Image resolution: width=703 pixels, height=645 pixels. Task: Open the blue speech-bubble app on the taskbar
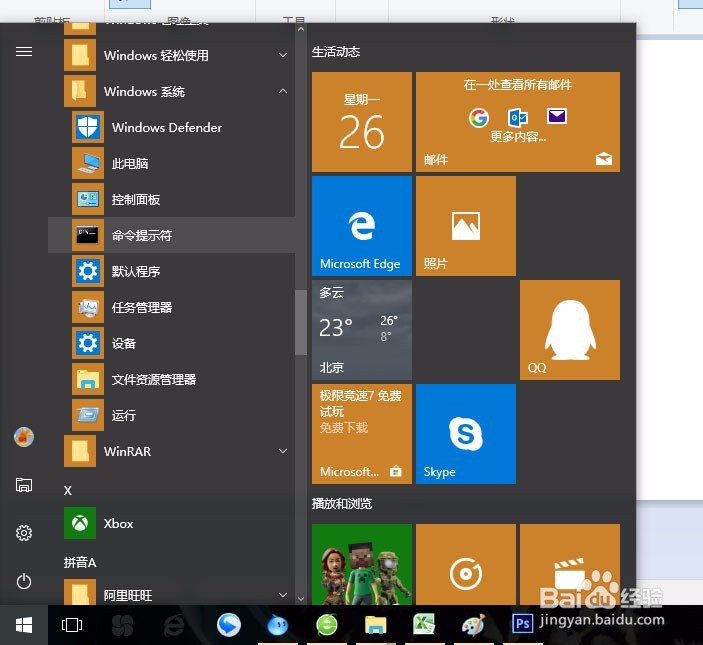pyautogui.click(x=229, y=624)
